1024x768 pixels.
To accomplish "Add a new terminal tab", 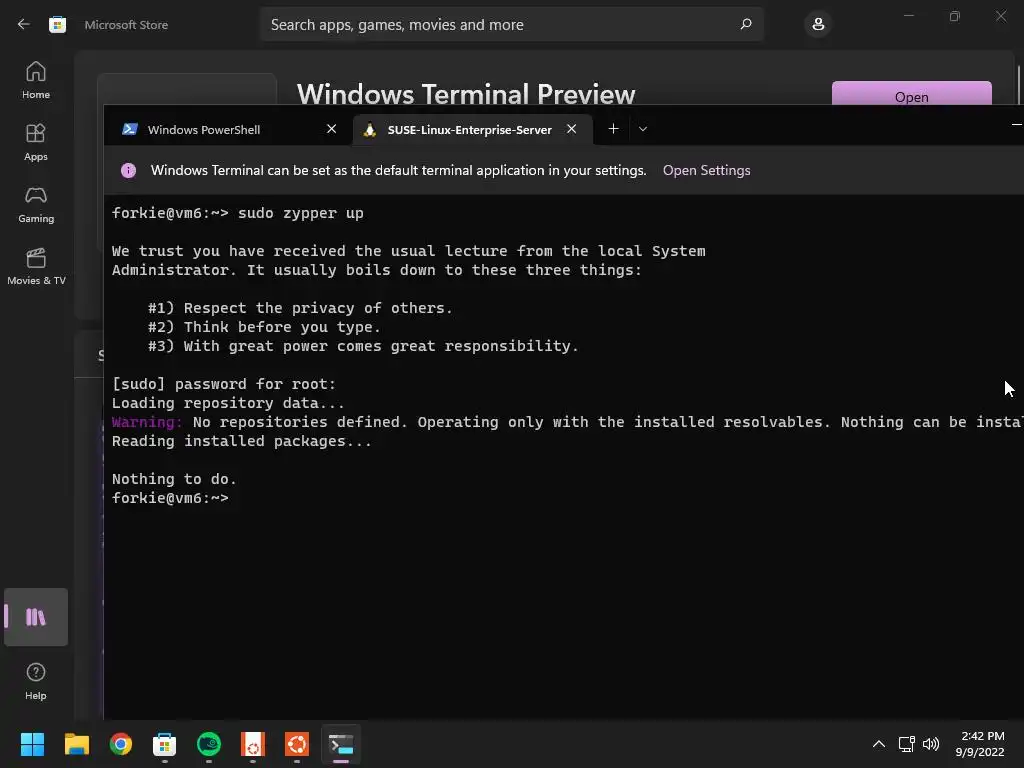I will click(x=613, y=129).
